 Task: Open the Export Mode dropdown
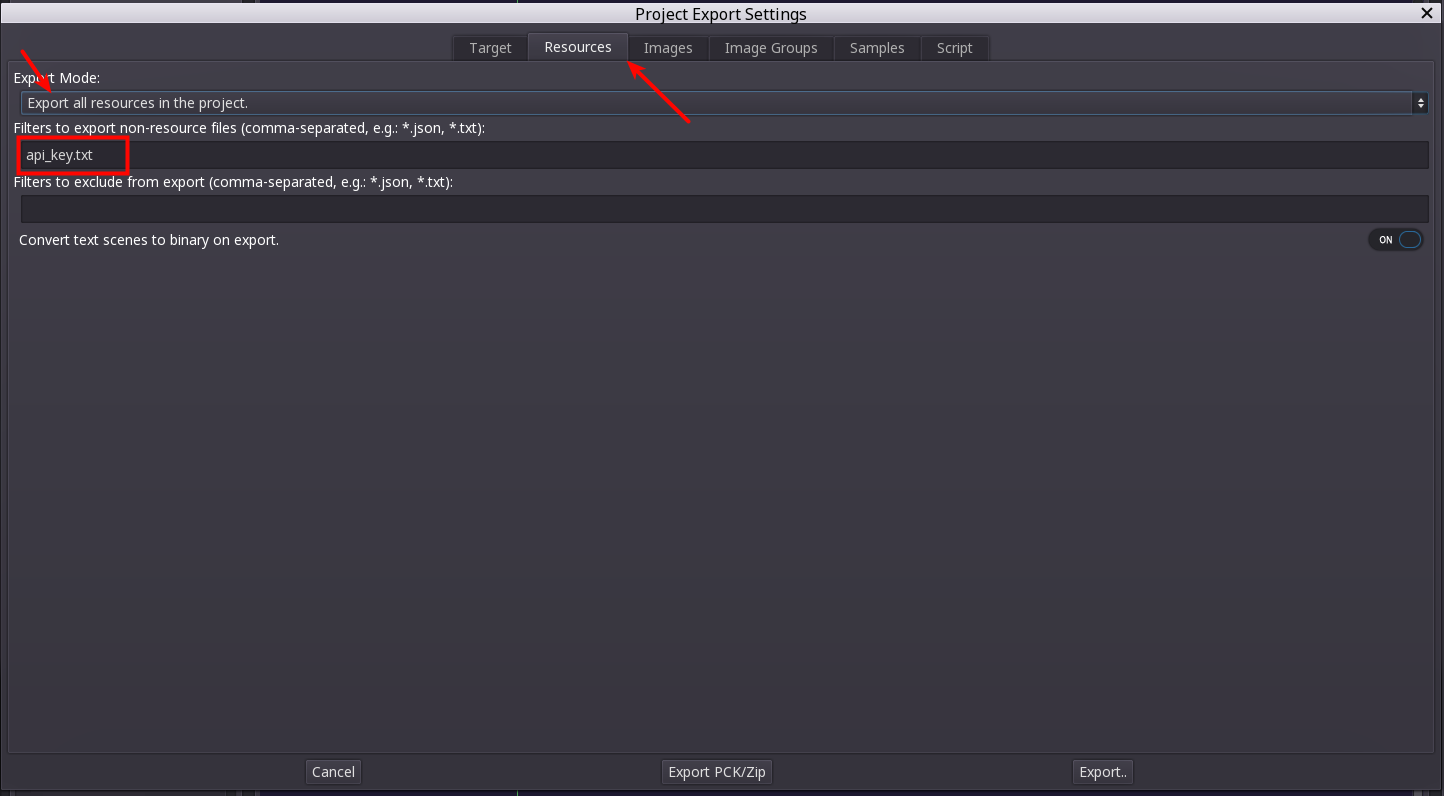coord(725,103)
